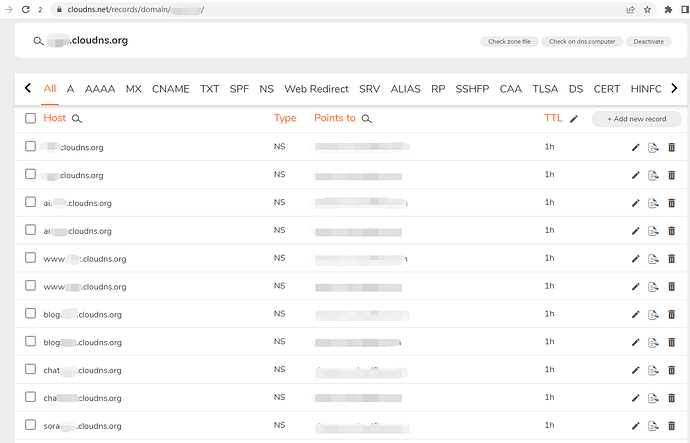Click the Check zone file button
This screenshot has width=690, height=443.
(509, 41)
